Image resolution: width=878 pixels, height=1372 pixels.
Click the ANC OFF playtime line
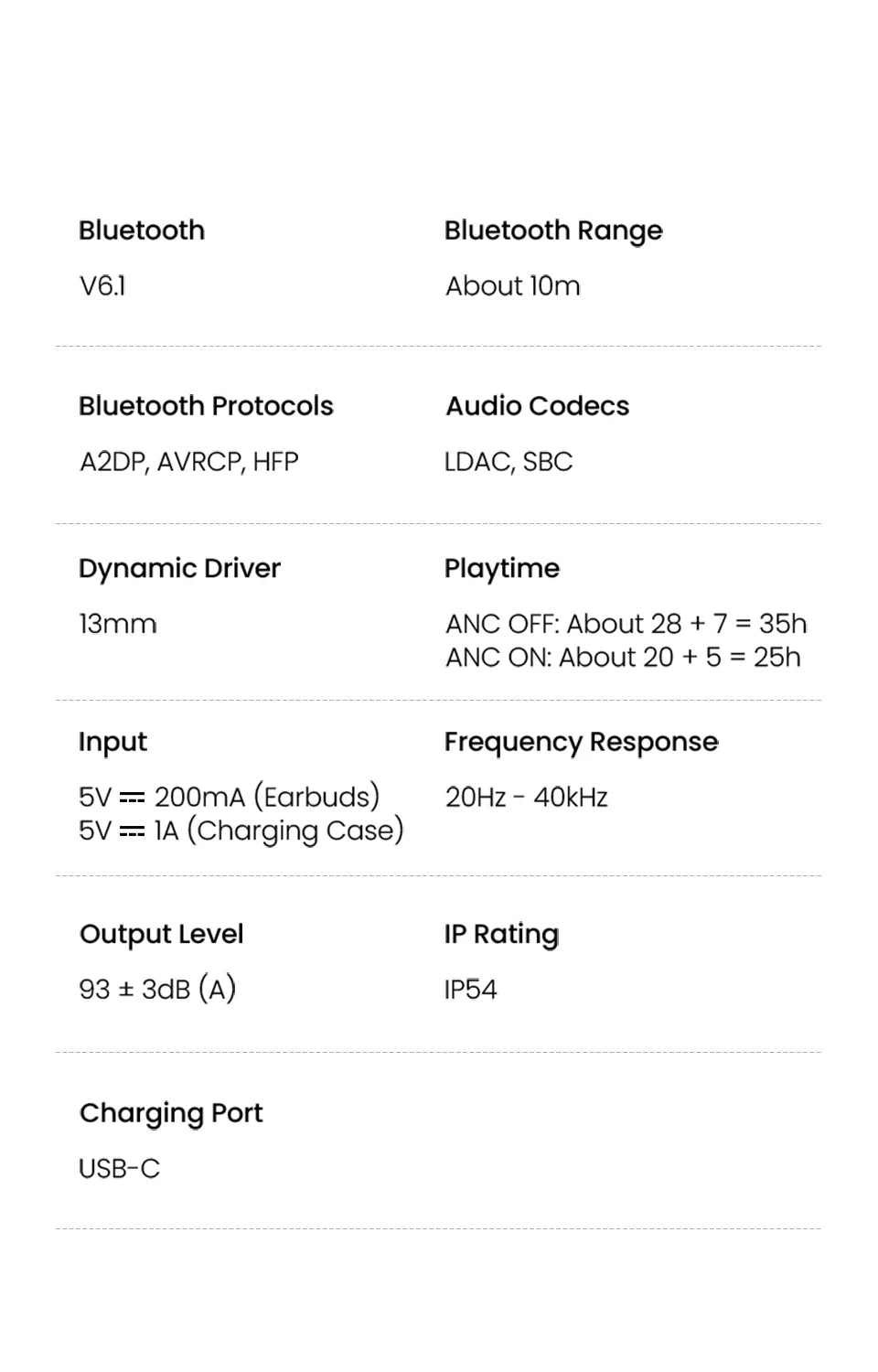(x=626, y=624)
